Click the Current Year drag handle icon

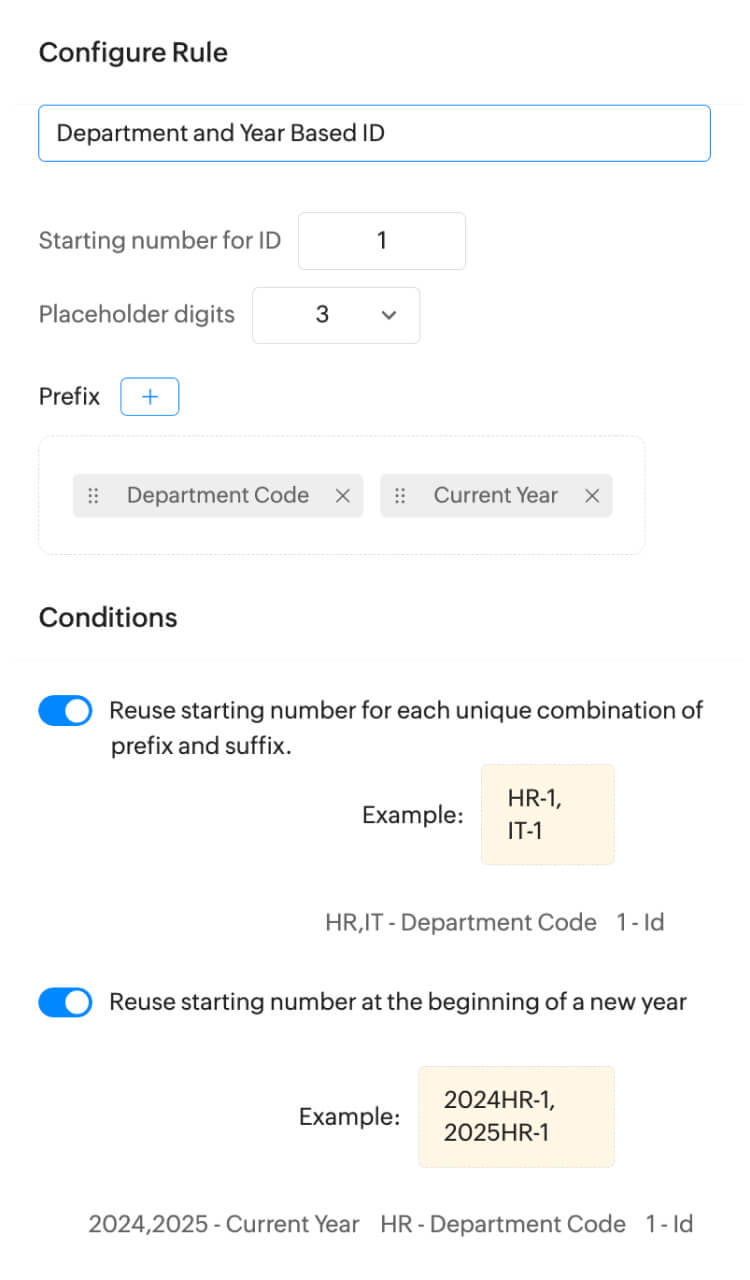point(400,496)
